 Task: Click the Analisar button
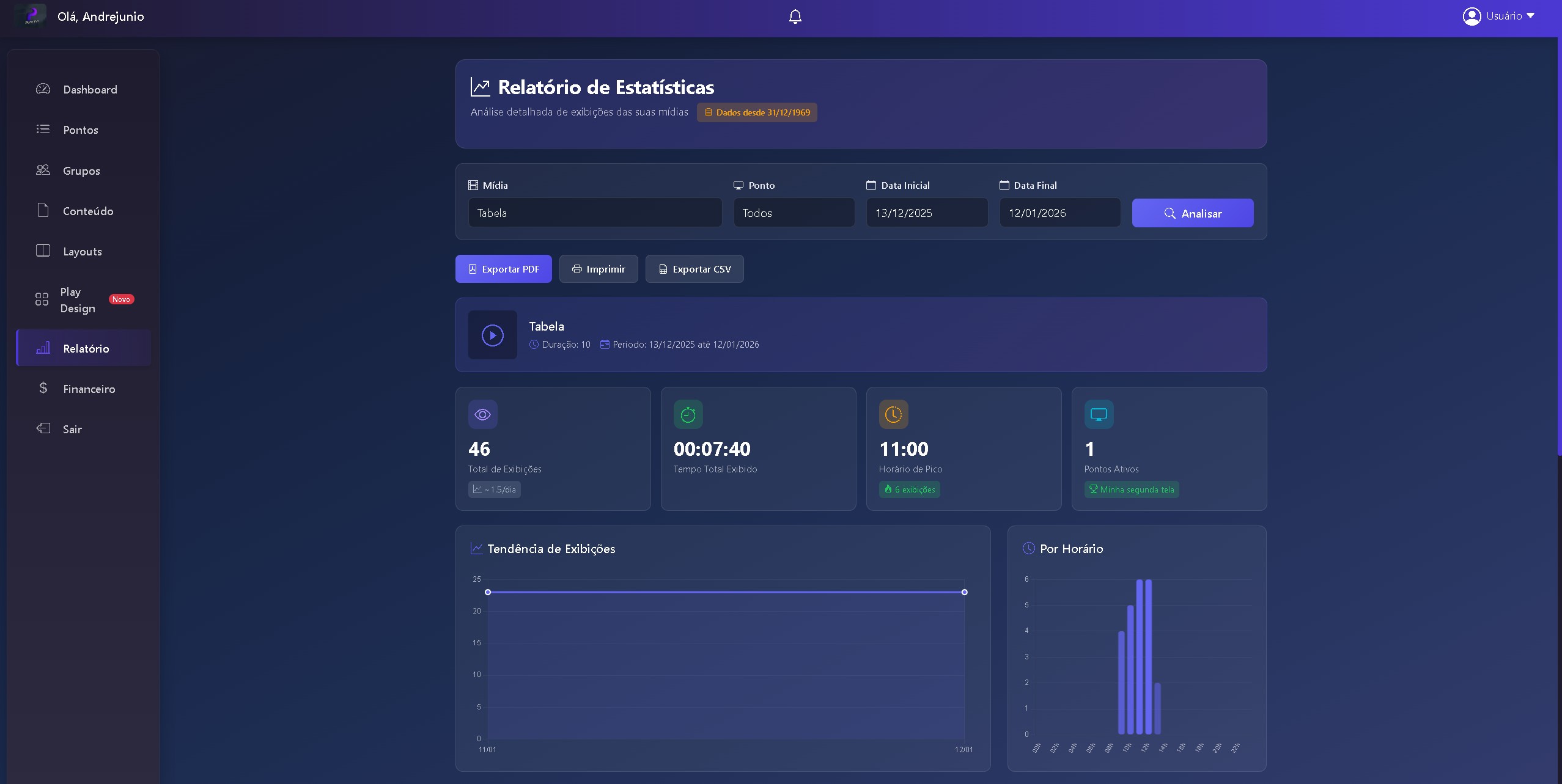1192,213
